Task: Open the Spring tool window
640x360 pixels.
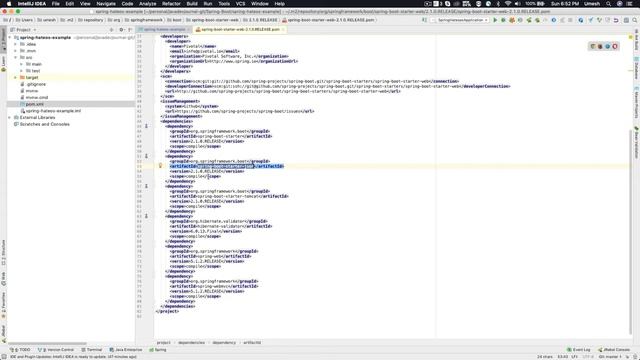Action: [x=158, y=350]
